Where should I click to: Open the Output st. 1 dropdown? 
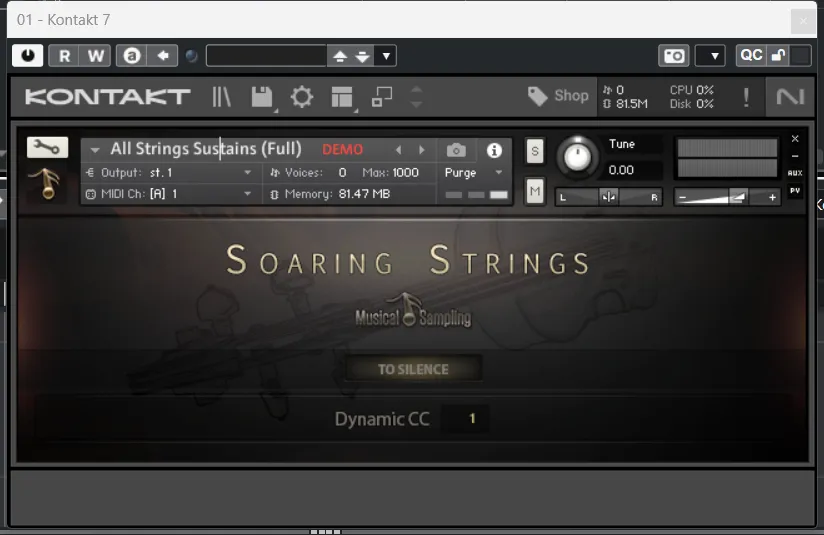pyautogui.click(x=169, y=173)
